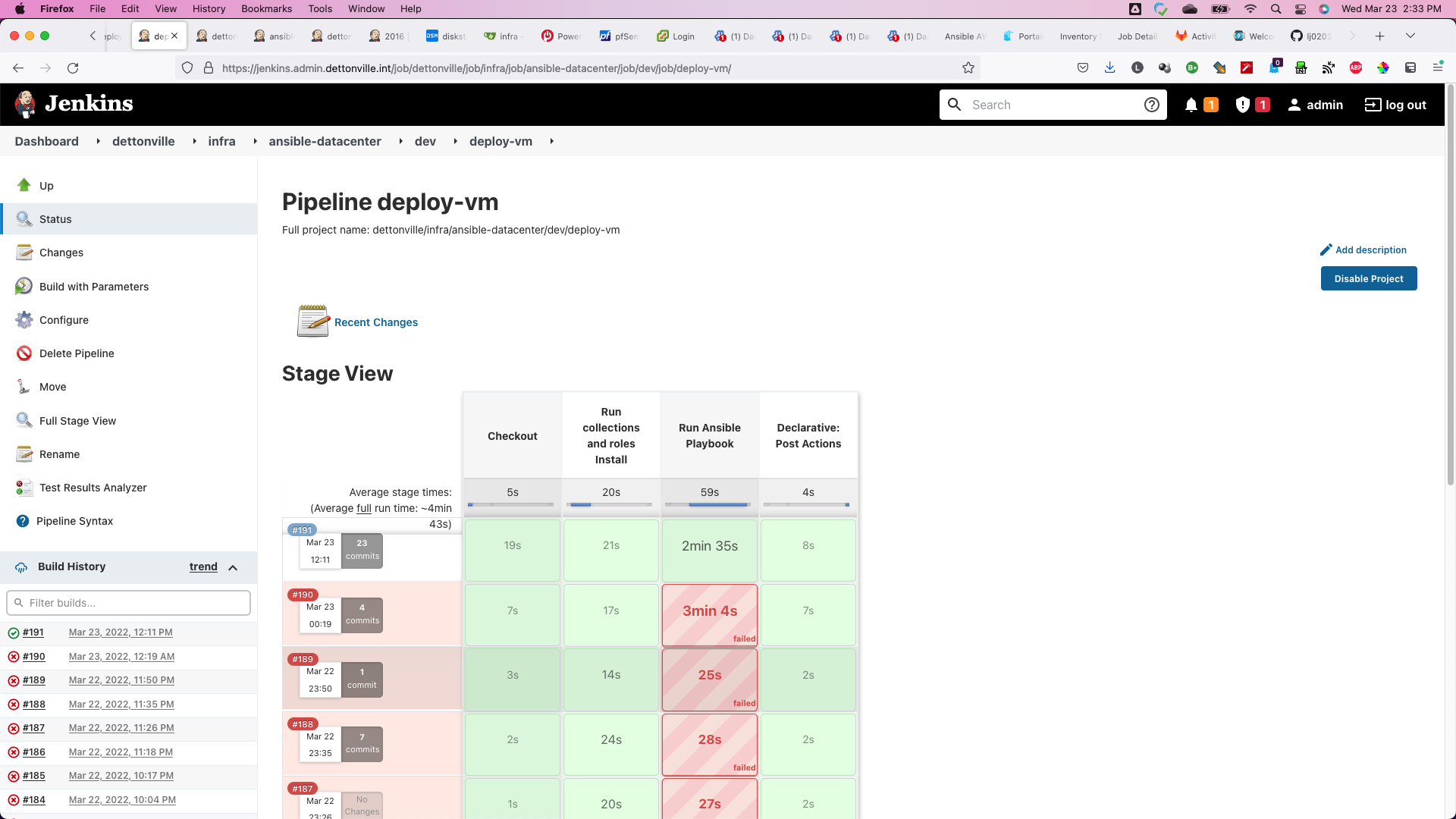
Task: Open the Firefox History menu
Action: 209,8
